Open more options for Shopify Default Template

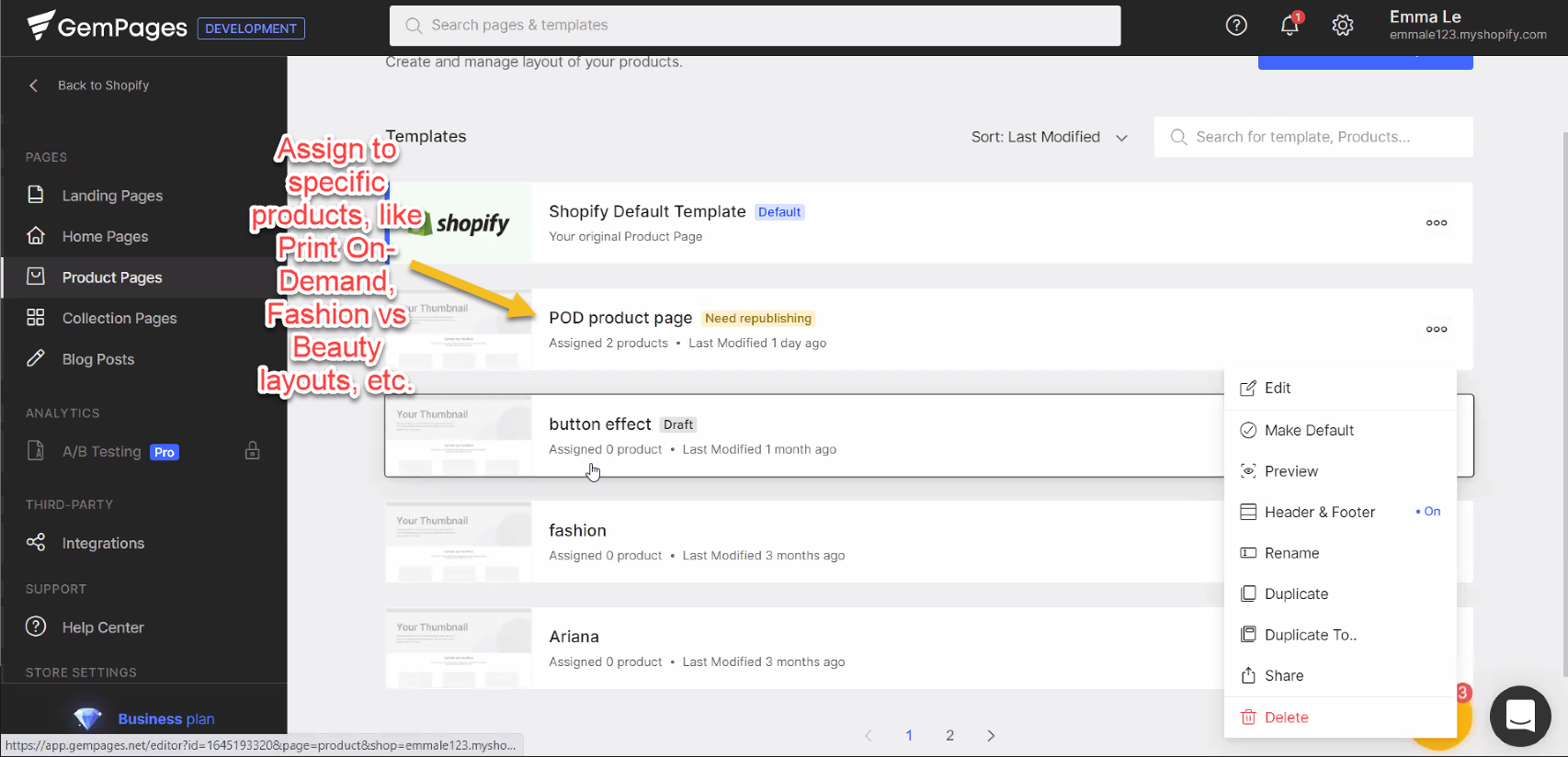click(1437, 223)
